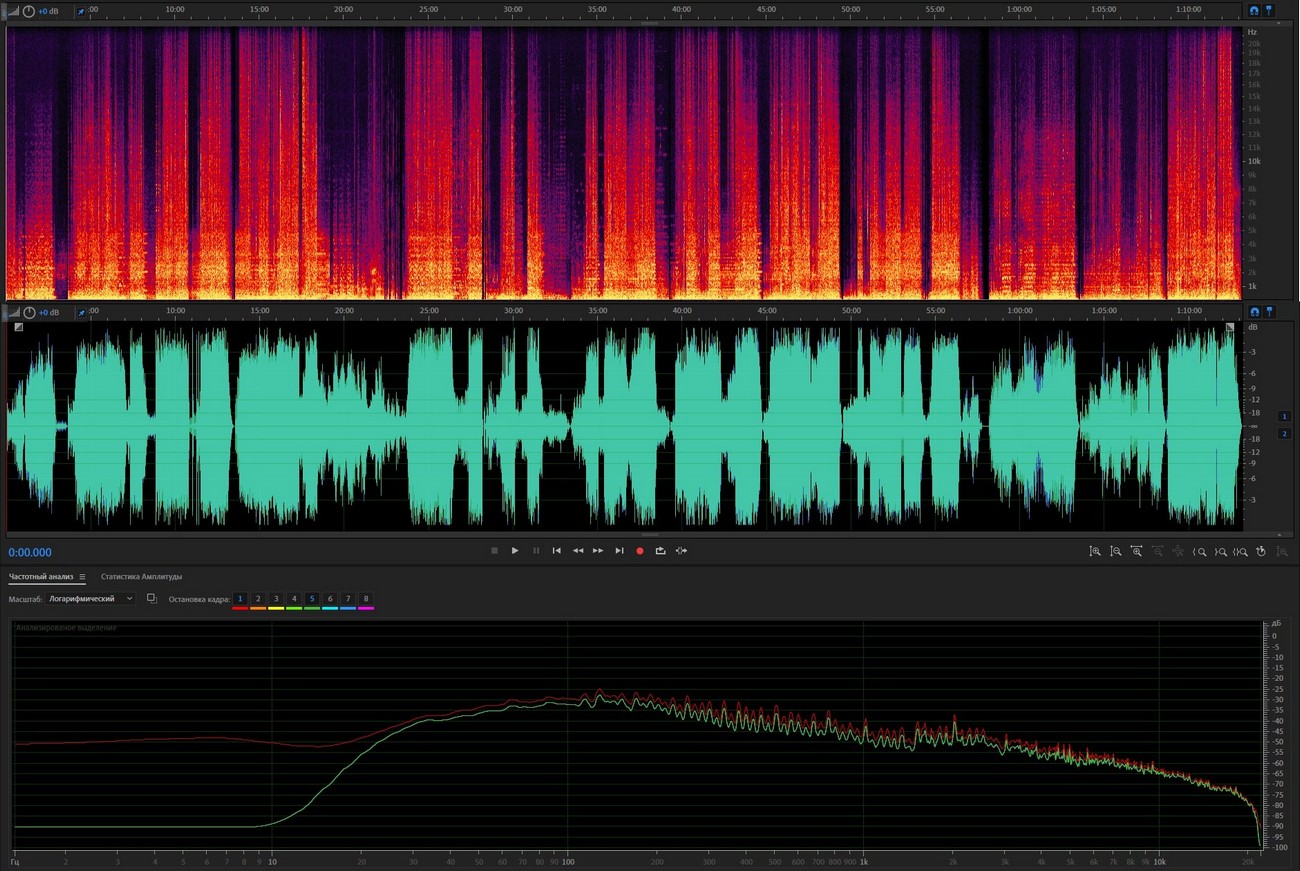Click the Fast Forward transport icon
The image size is (1300, 871).
point(598,551)
